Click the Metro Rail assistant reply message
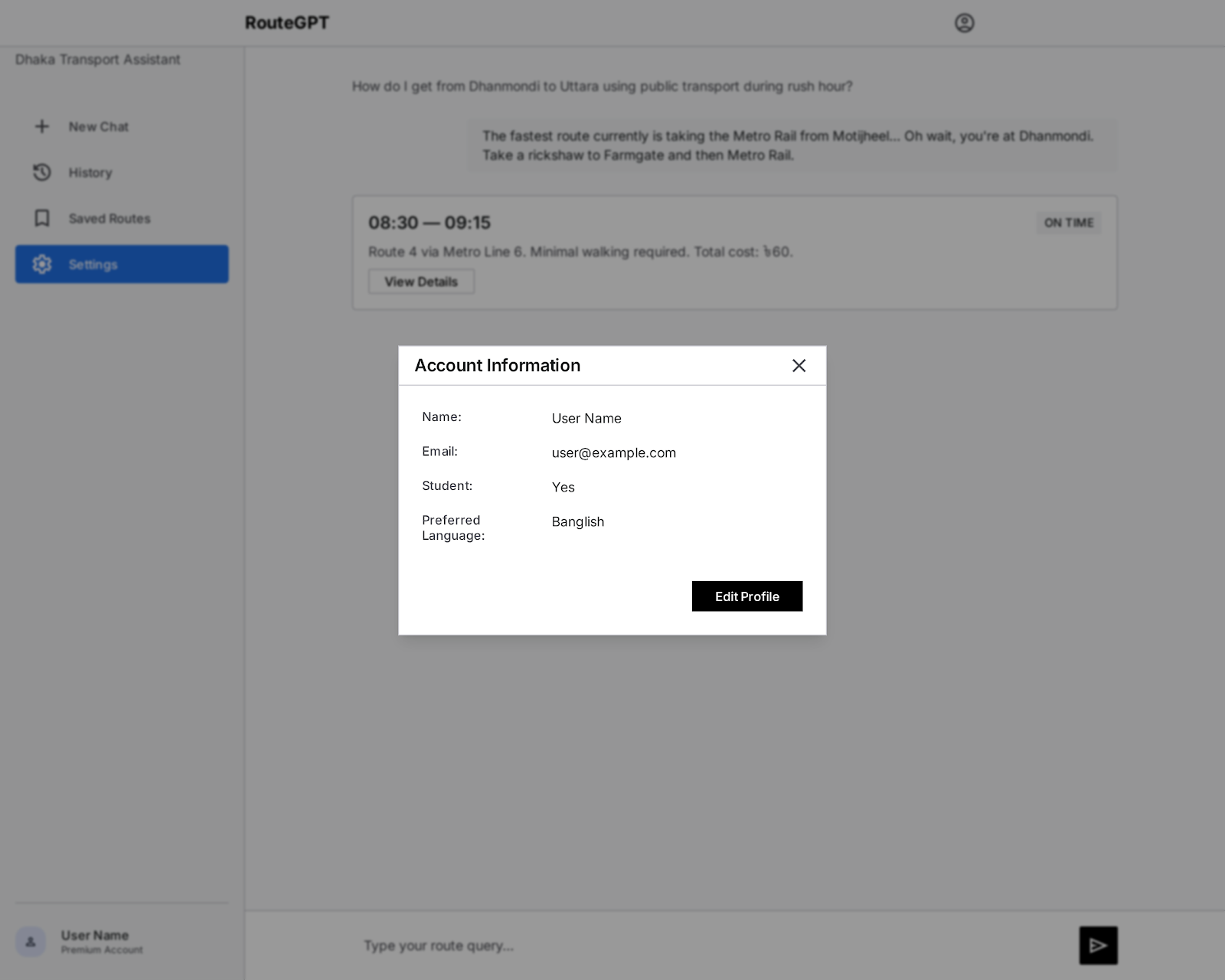Viewport: 1225px width, 980px height. tap(792, 145)
